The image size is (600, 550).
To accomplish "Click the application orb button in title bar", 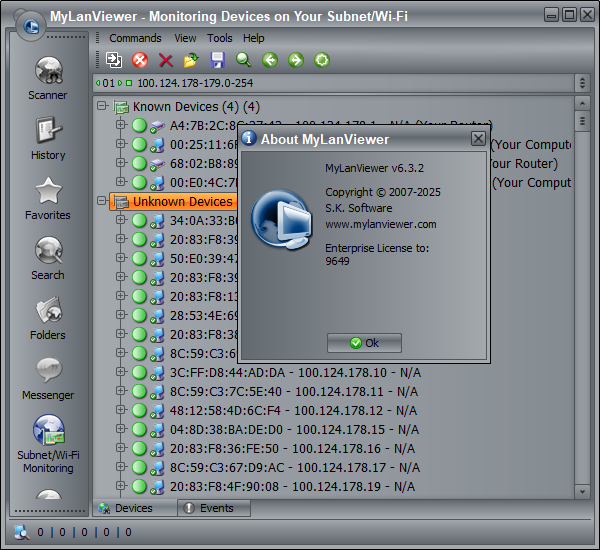I will click(x=31, y=26).
